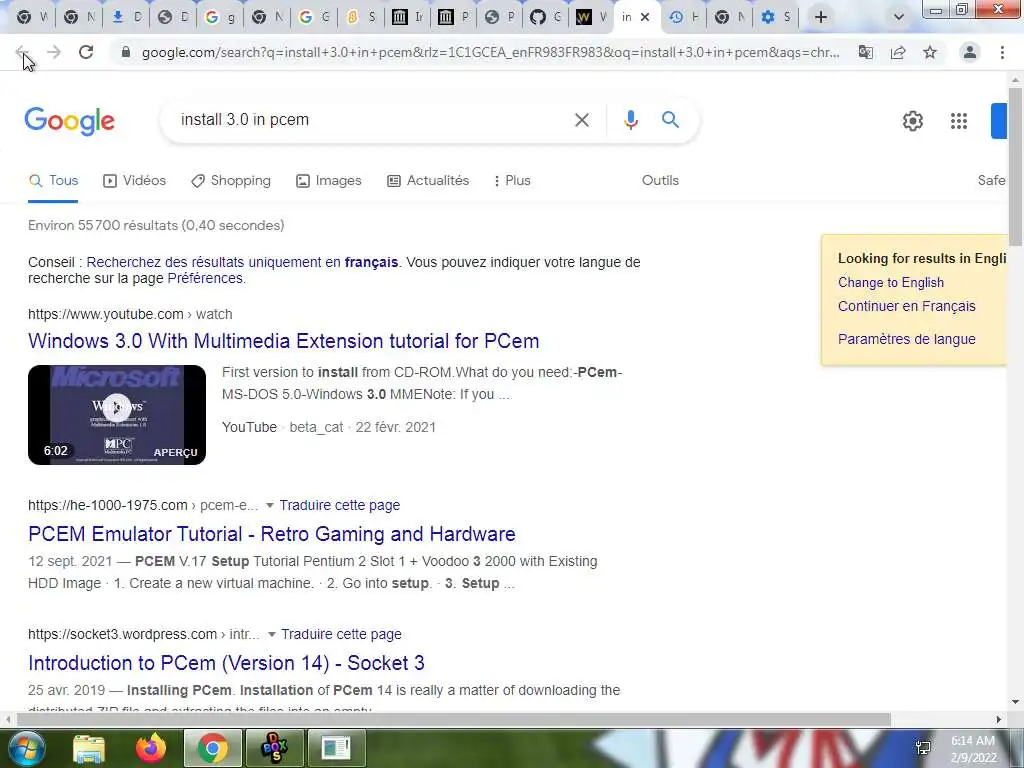The image size is (1024, 768).
Task: Open Paramètres de langue
Action: 906,340
